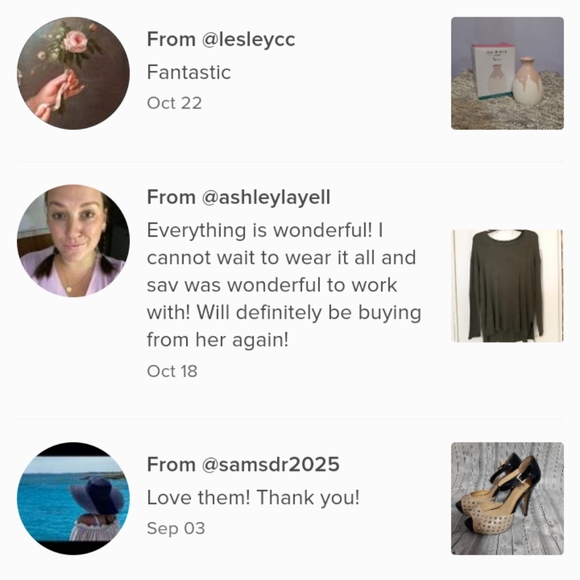This screenshot has height=580, width=580.
Task: Click the Sep 03 review date
Action: pyautogui.click(x=176, y=528)
